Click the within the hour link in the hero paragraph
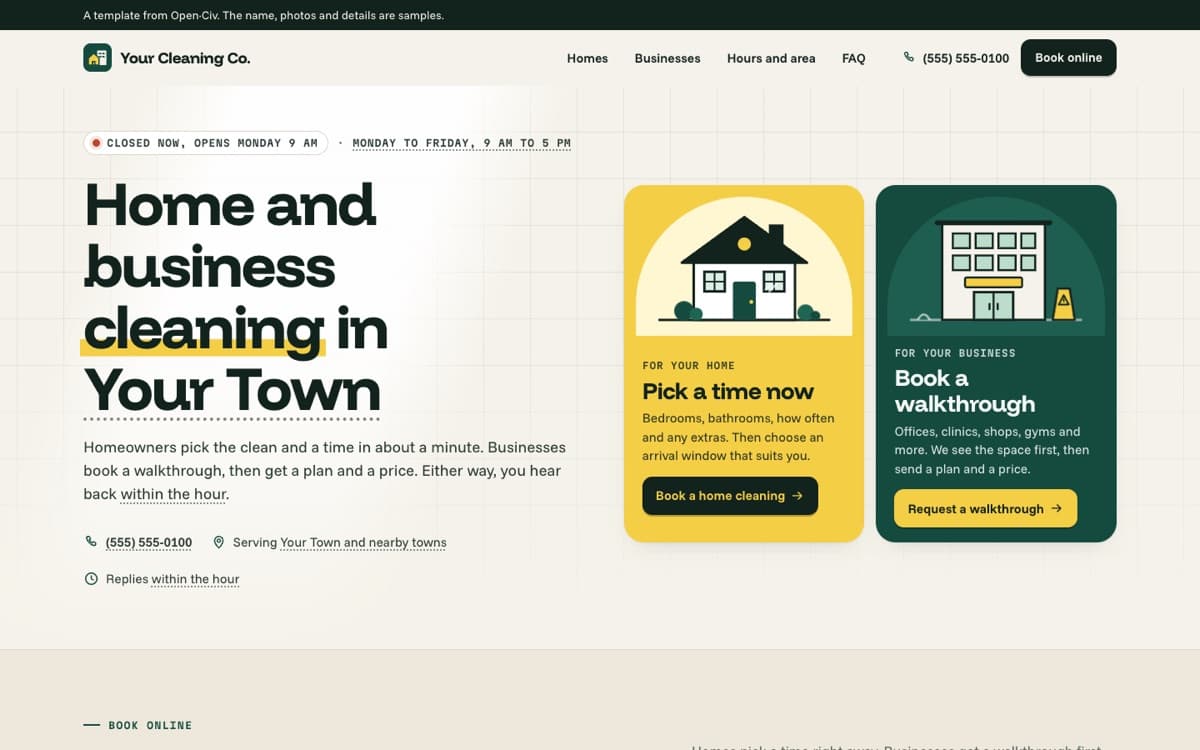This screenshot has height=750, width=1200. coord(172,495)
